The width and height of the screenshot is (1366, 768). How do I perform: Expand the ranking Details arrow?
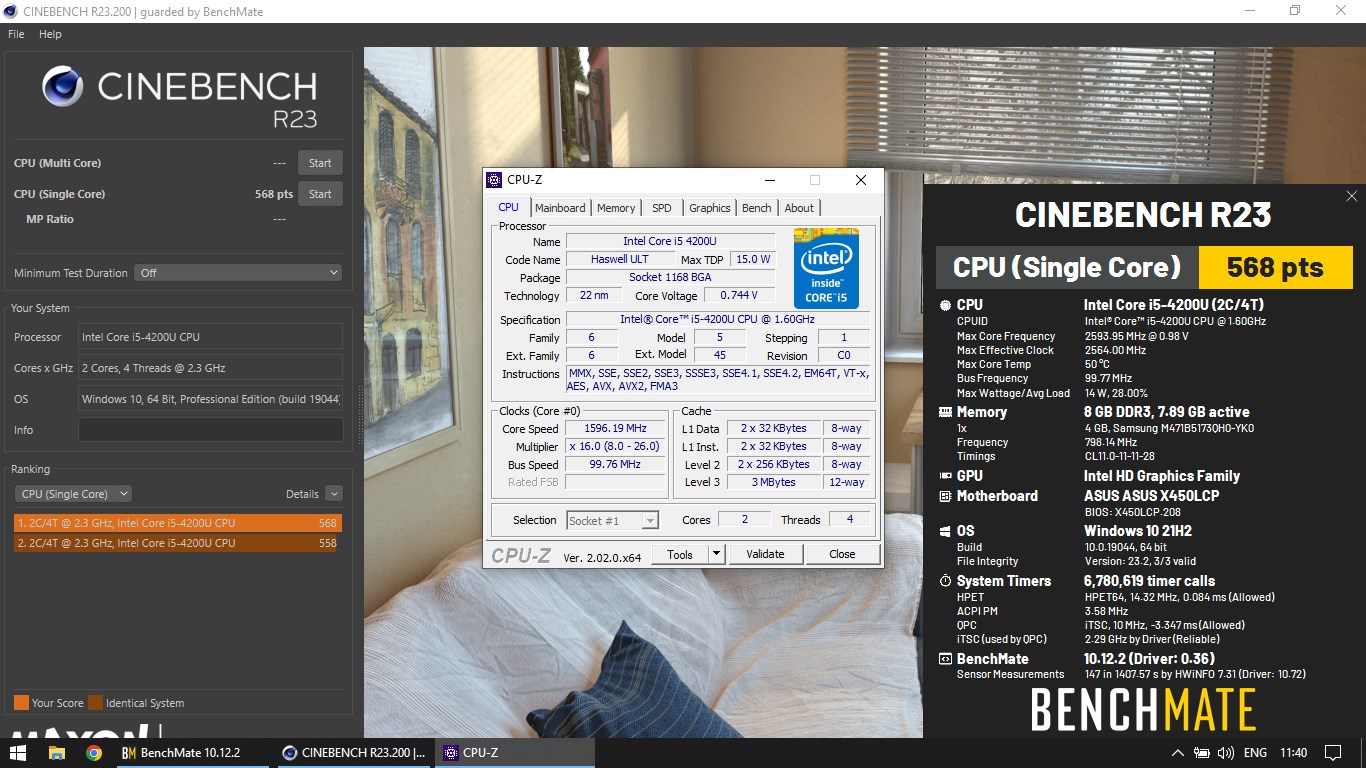pyautogui.click(x=334, y=494)
